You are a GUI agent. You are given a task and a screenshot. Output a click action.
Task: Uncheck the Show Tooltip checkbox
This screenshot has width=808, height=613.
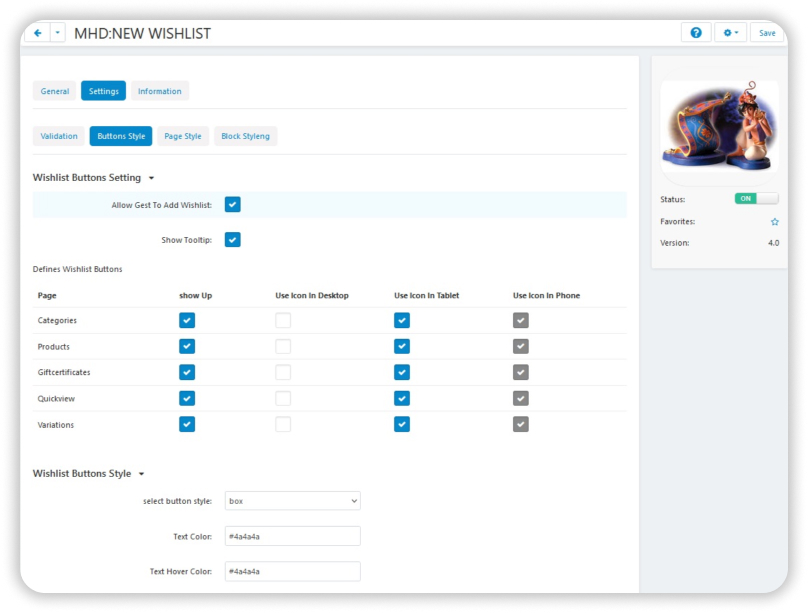point(233,240)
